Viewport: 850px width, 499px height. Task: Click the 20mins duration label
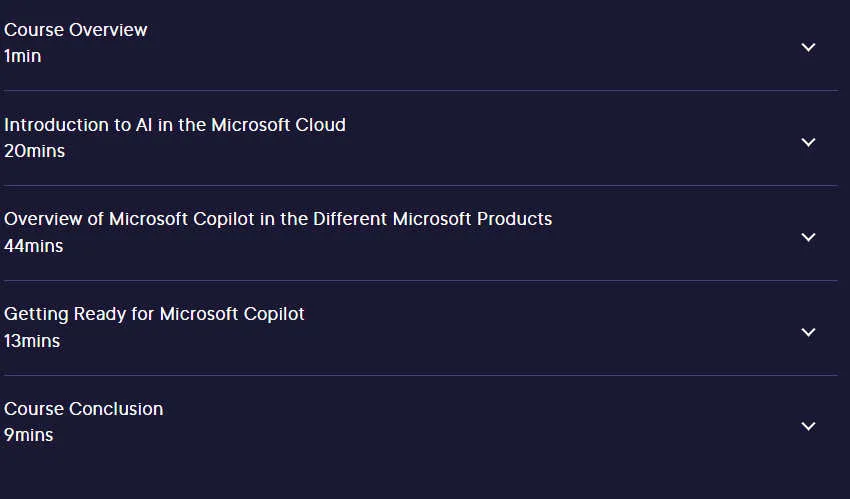[34, 151]
